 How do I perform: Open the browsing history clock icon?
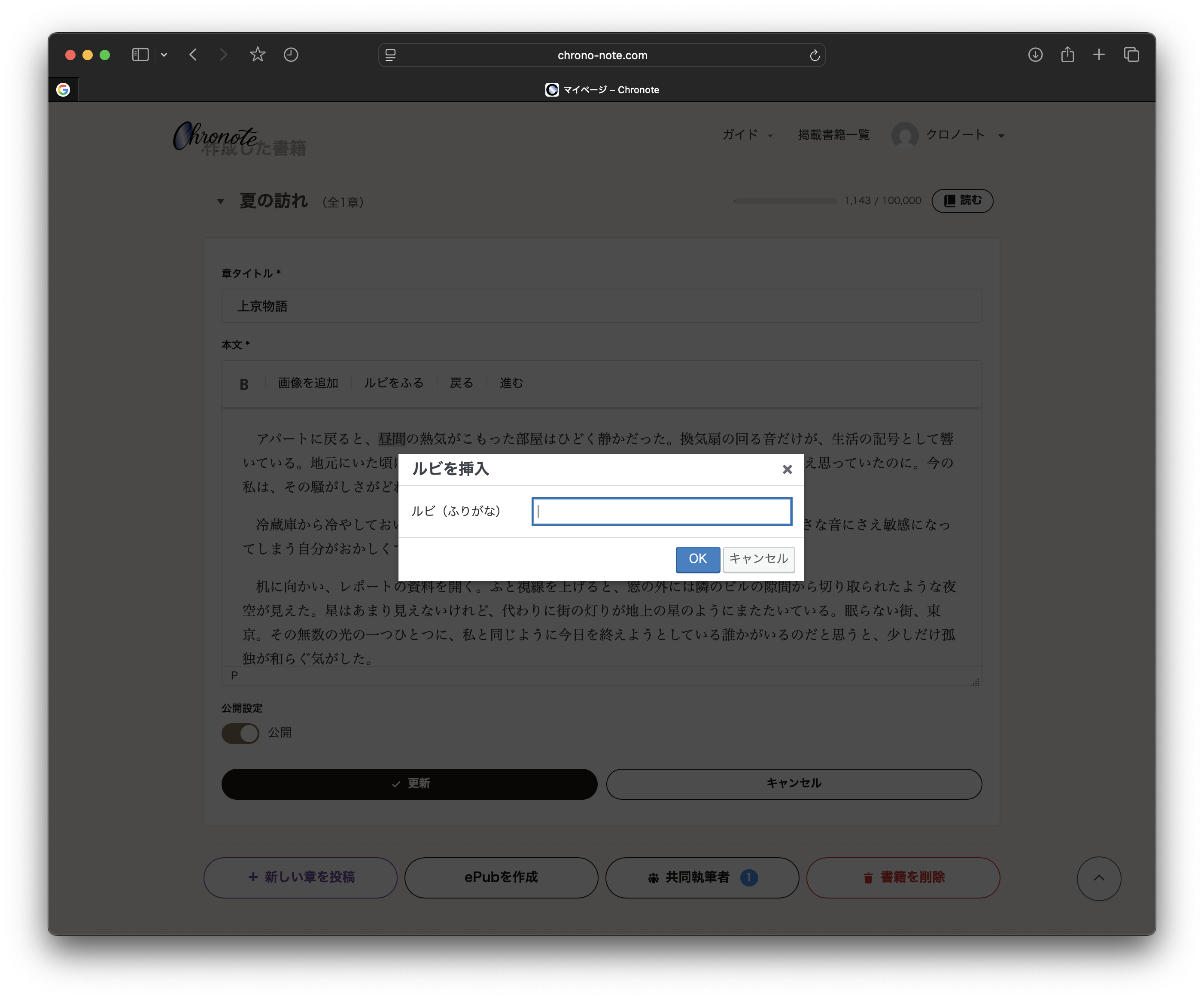pyautogui.click(x=291, y=55)
